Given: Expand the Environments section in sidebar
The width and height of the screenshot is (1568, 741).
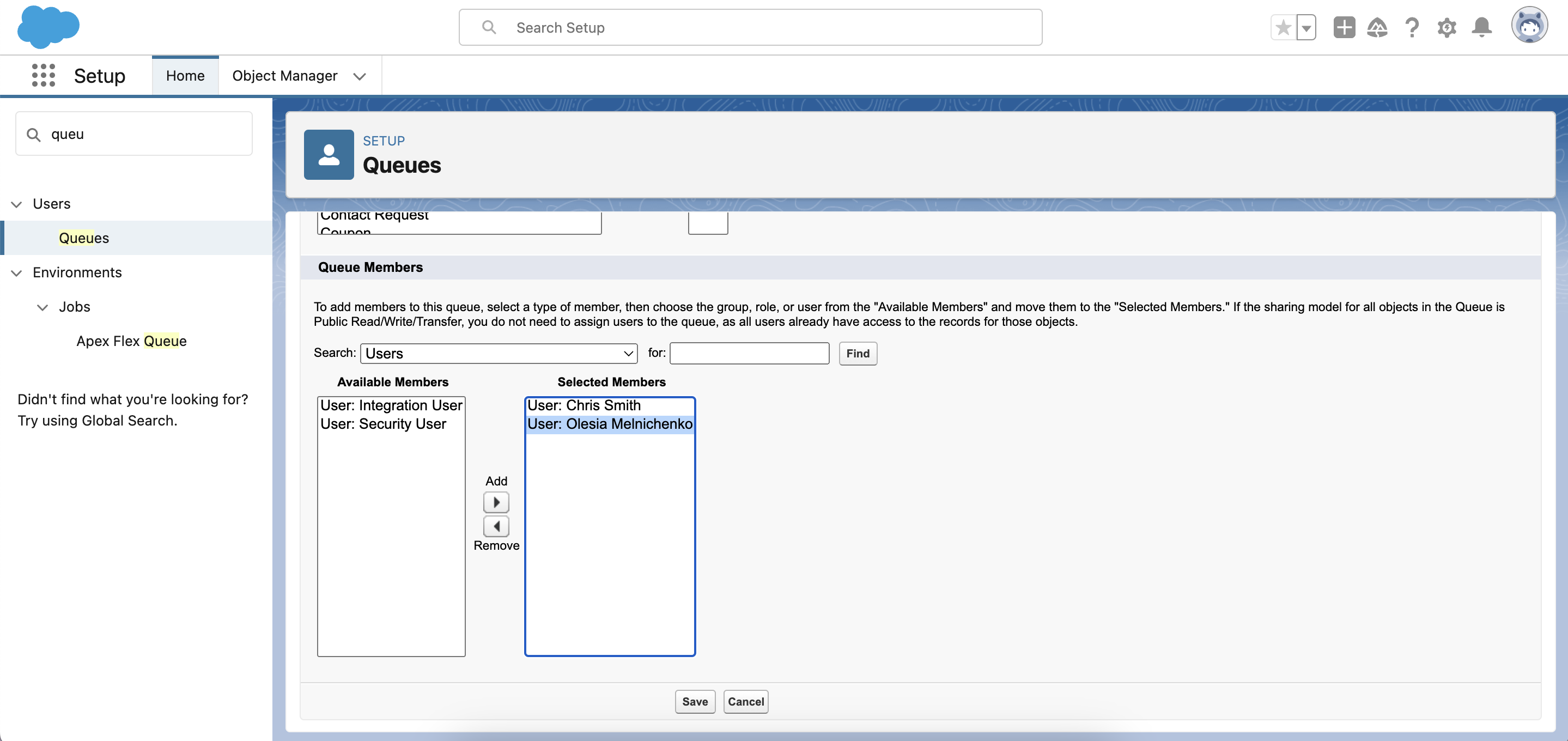Looking at the screenshot, I should click(15, 271).
